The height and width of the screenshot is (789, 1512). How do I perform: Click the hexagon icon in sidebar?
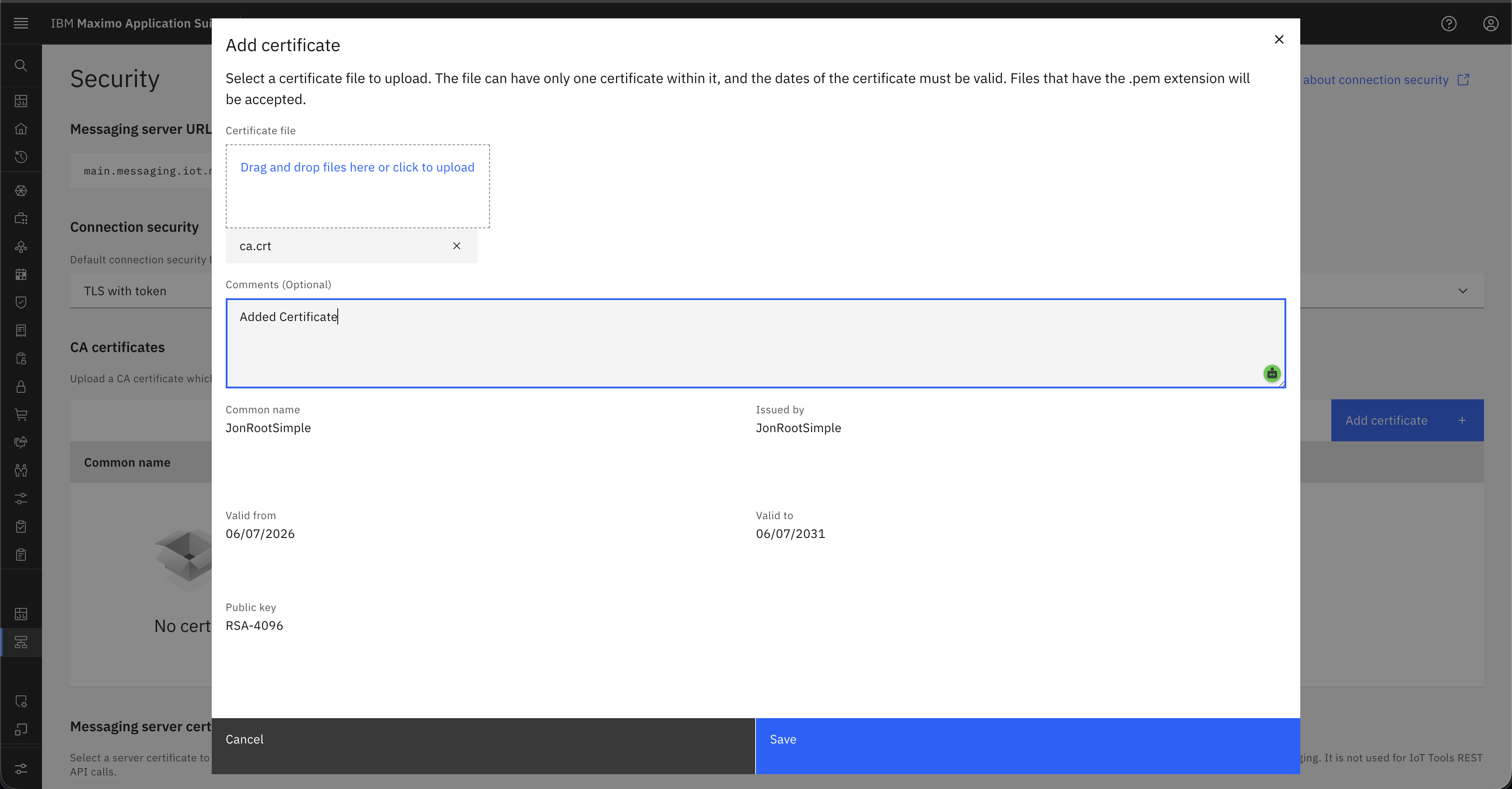click(21, 191)
